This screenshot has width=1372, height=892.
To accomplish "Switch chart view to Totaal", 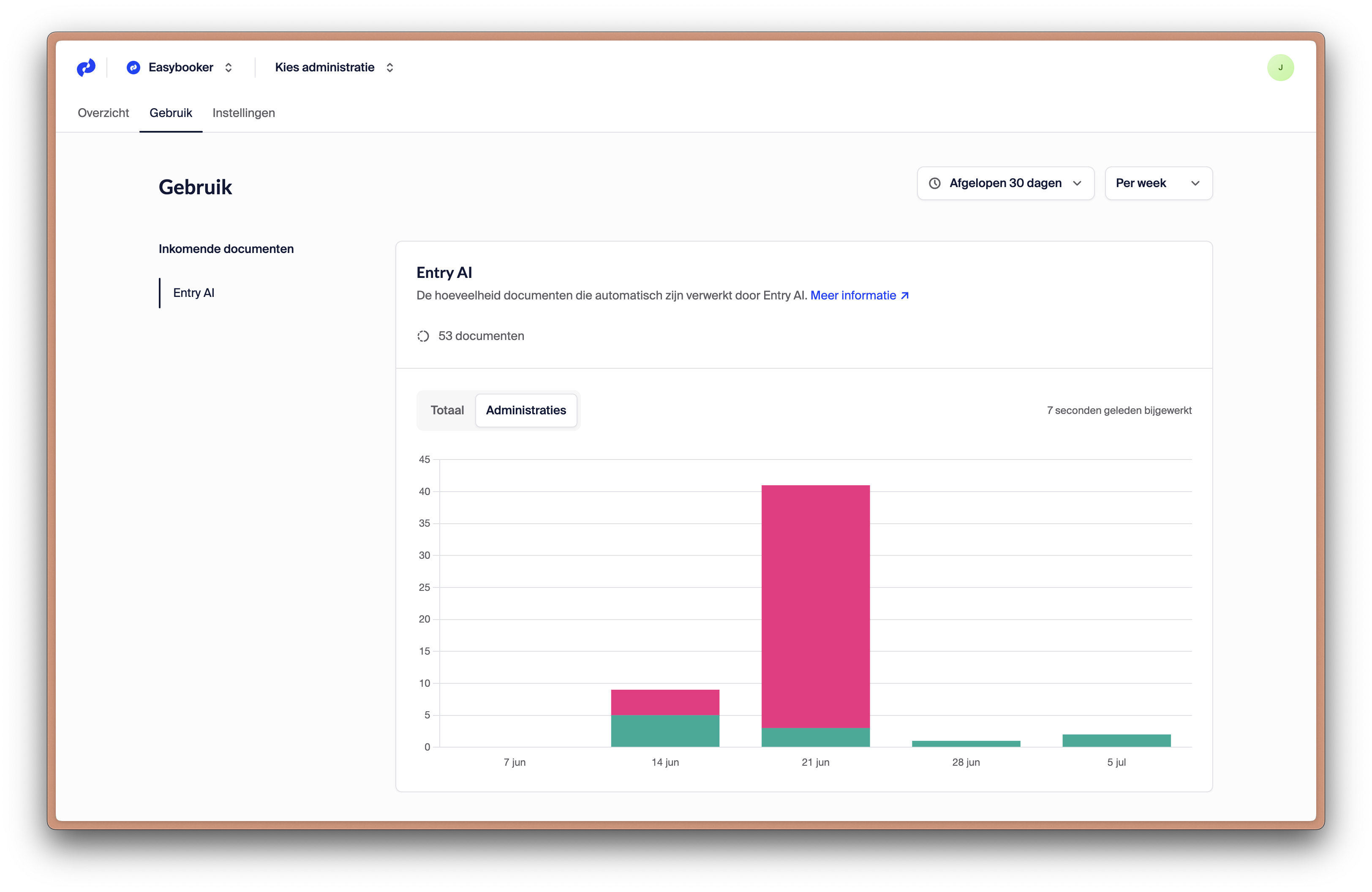I will click(447, 410).
